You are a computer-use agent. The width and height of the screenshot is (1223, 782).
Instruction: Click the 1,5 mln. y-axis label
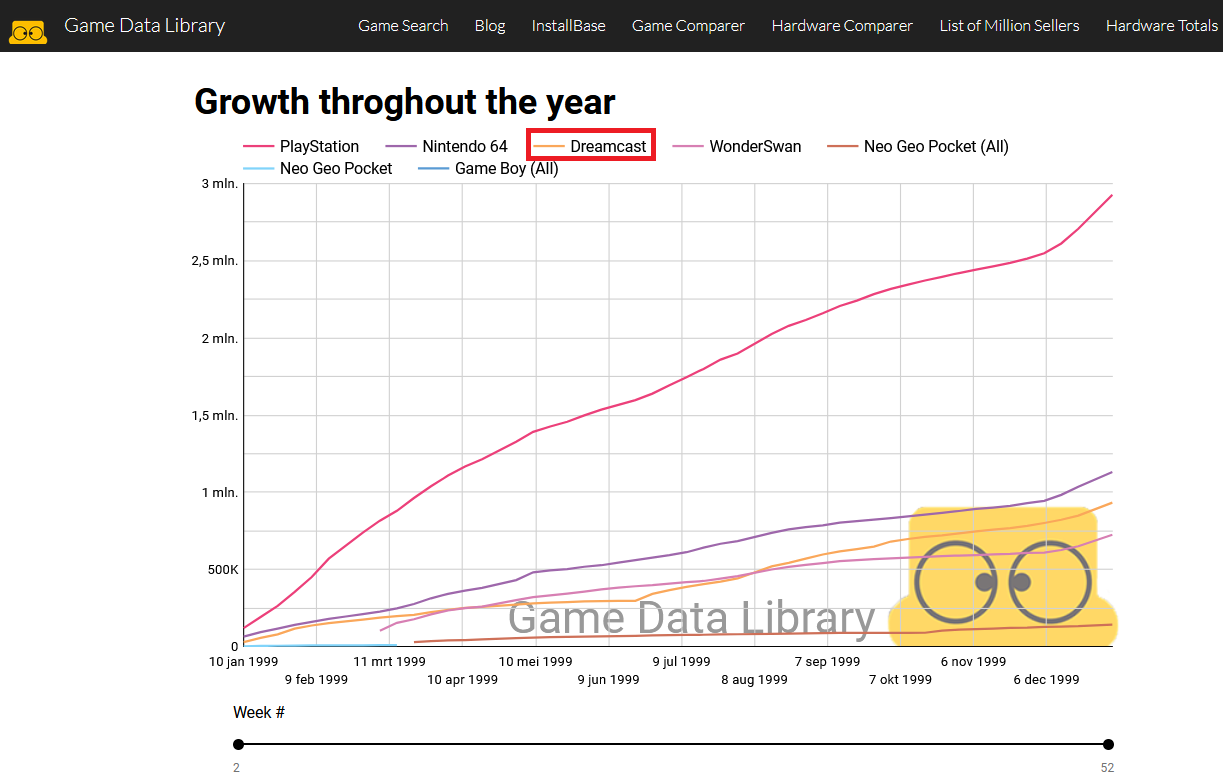tap(215, 415)
